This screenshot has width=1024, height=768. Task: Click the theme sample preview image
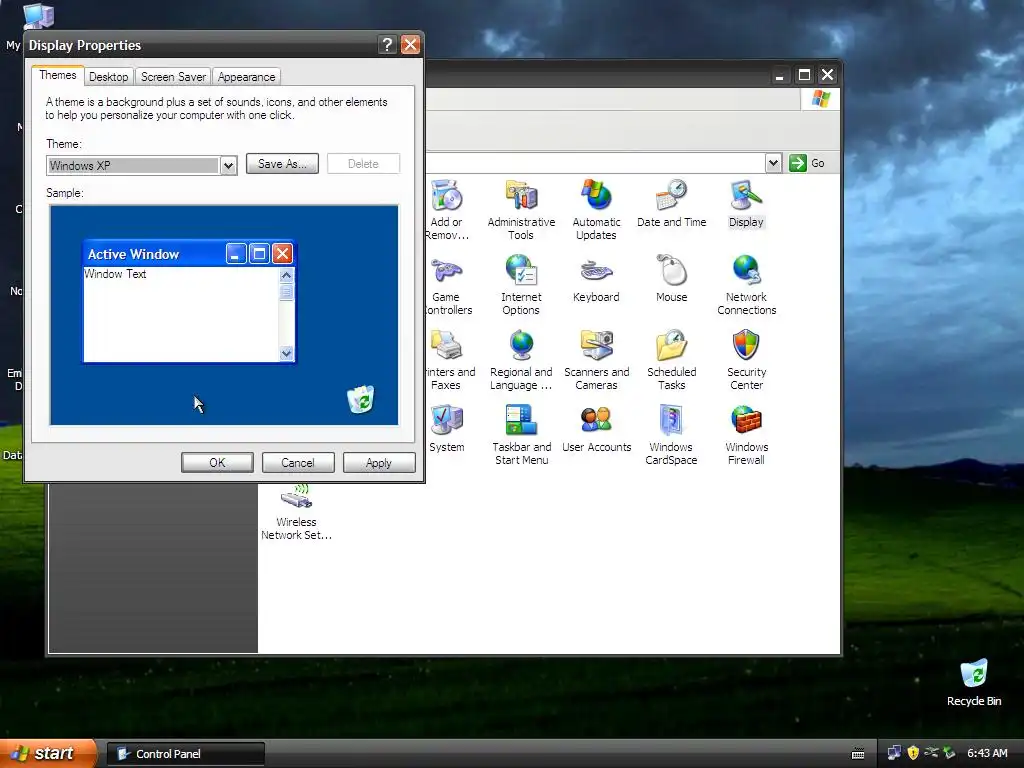point(224,315)
